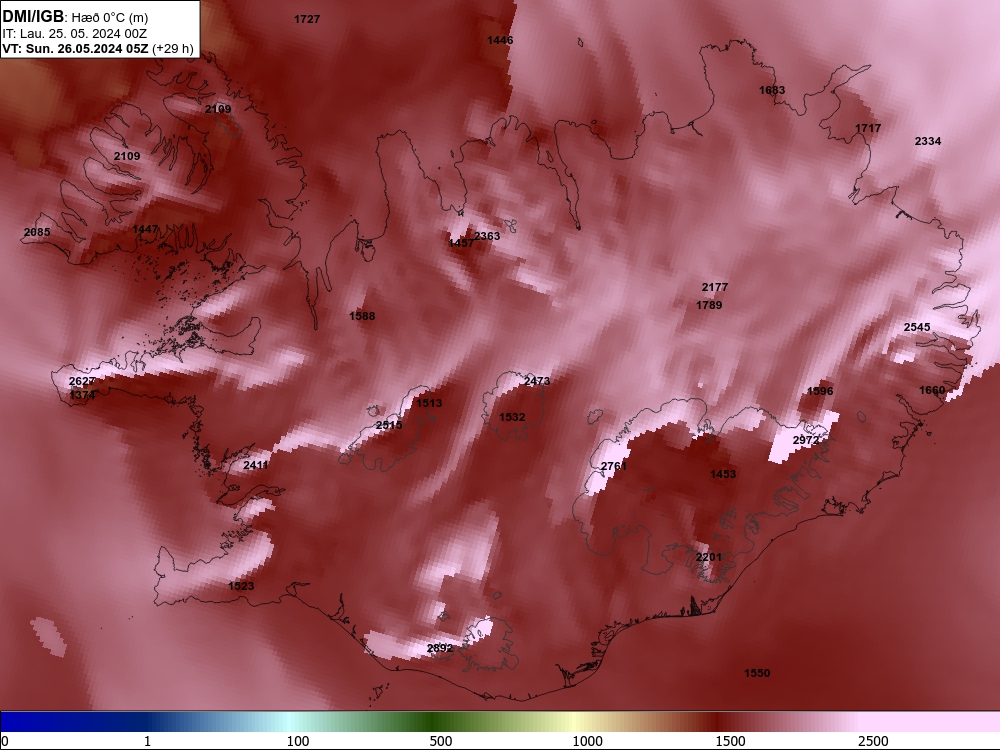Click the 1447 value in the Westfjords
Image resolution: width=1000 pixels, height=750 pixels.
(145, 229)
